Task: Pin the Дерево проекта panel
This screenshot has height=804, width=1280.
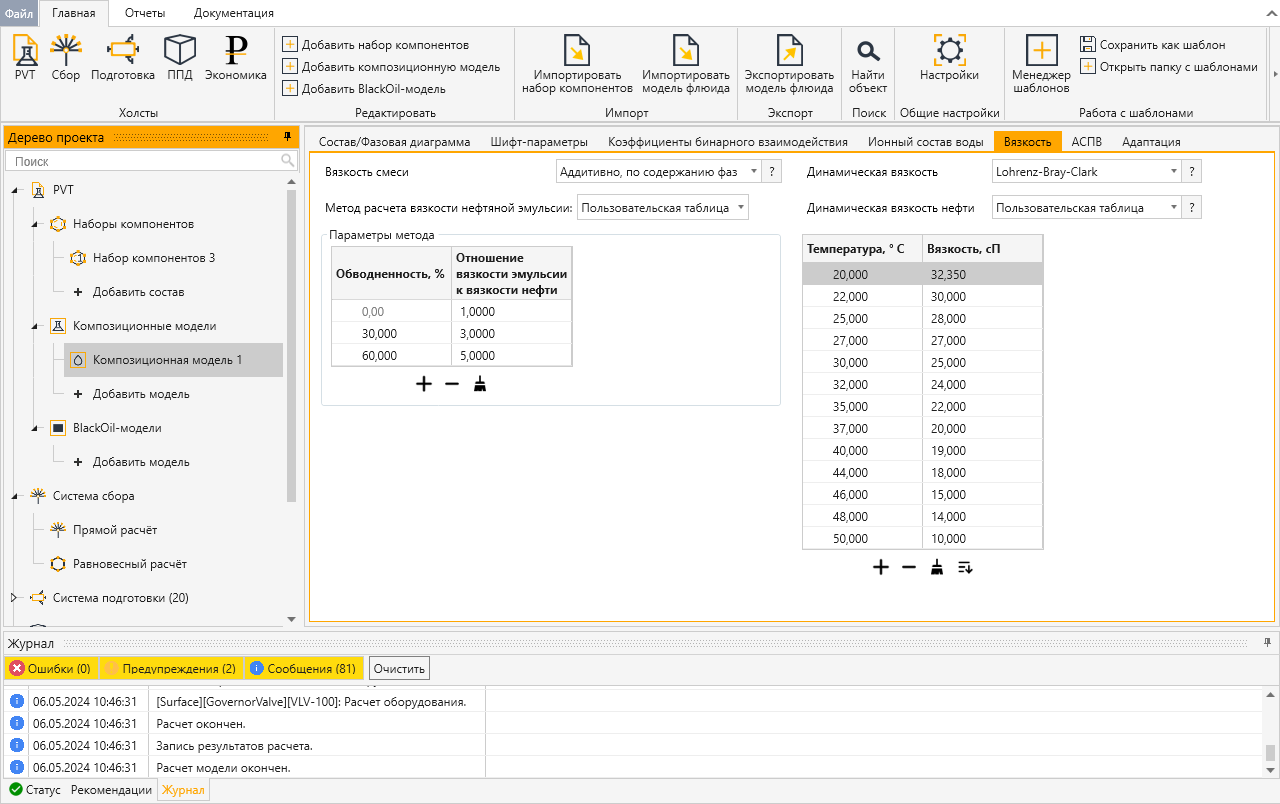Action: (288, 136)
